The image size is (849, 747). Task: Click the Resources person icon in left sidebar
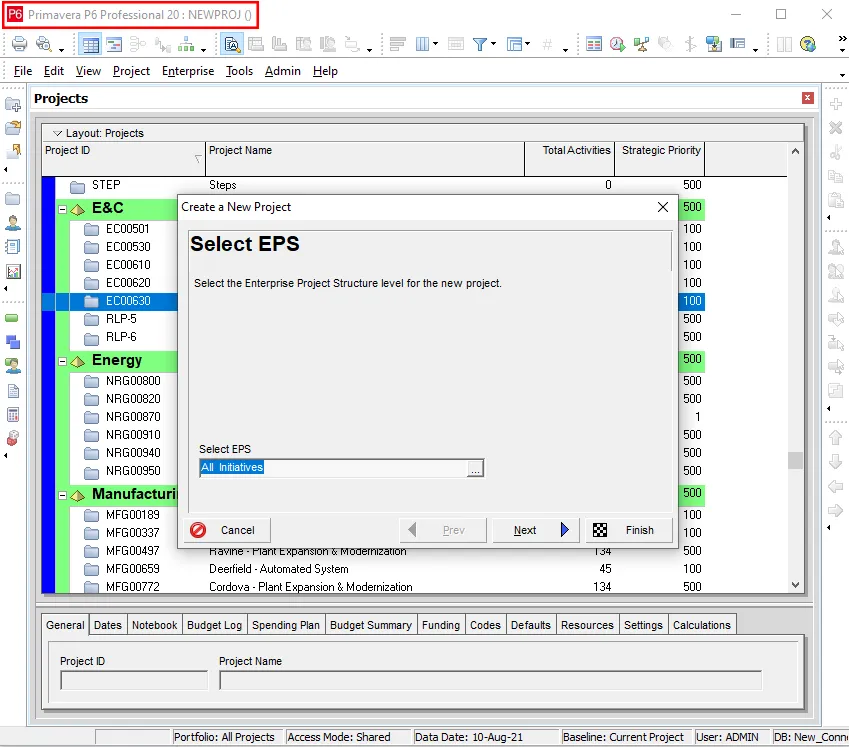pyautogui.click(x=13, y=222)
